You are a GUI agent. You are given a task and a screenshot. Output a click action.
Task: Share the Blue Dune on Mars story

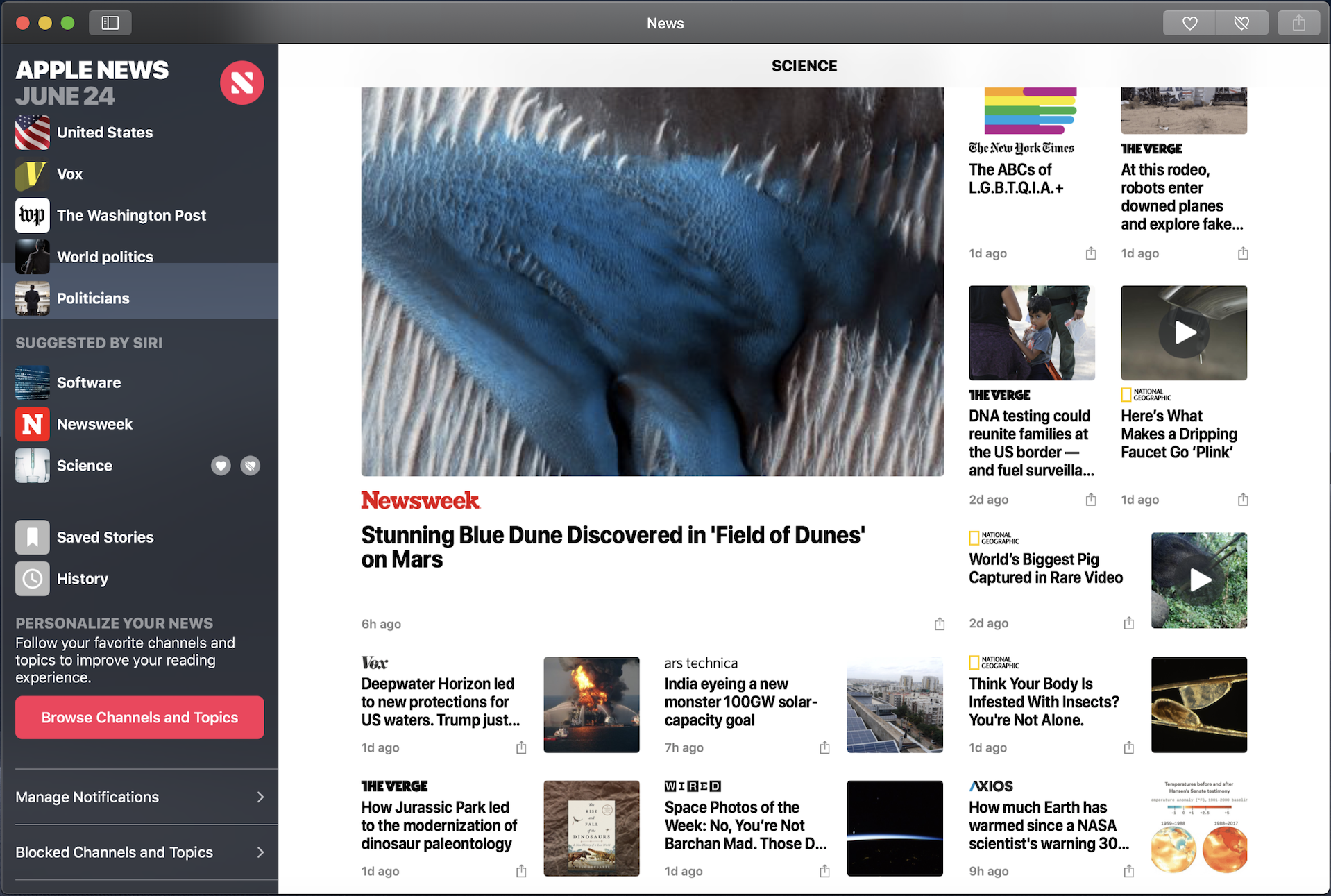(940, 624)
